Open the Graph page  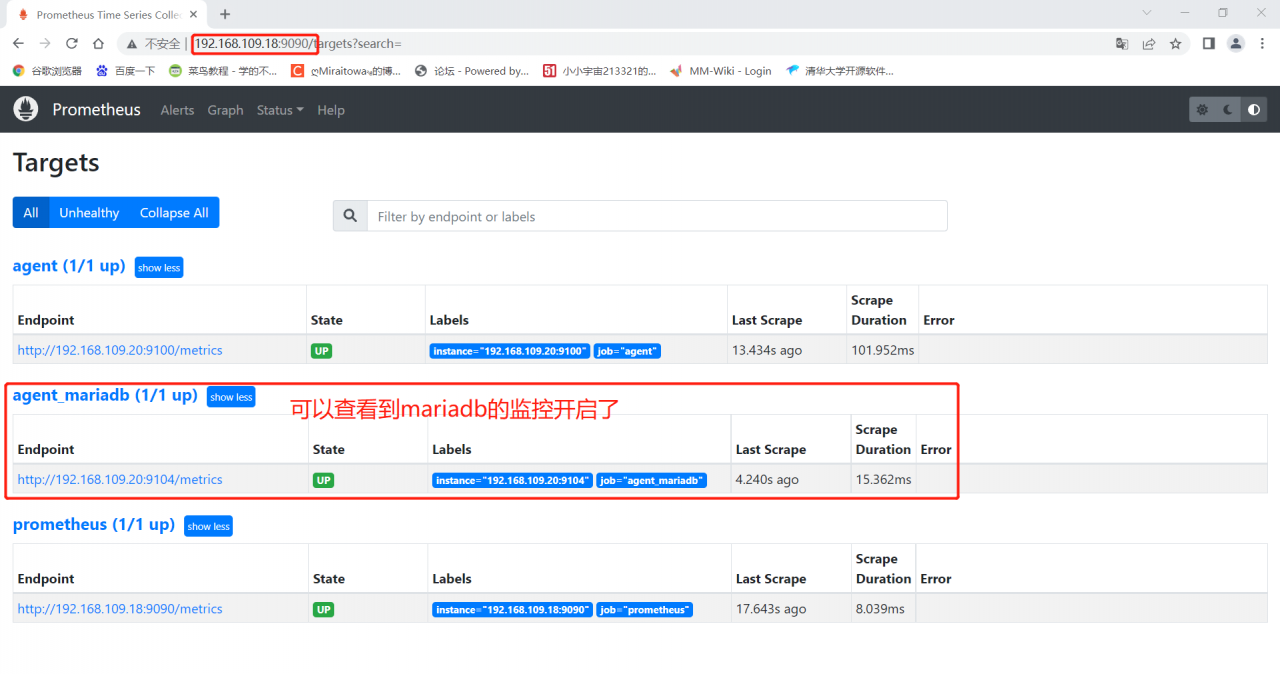click(x=225, y=110)
